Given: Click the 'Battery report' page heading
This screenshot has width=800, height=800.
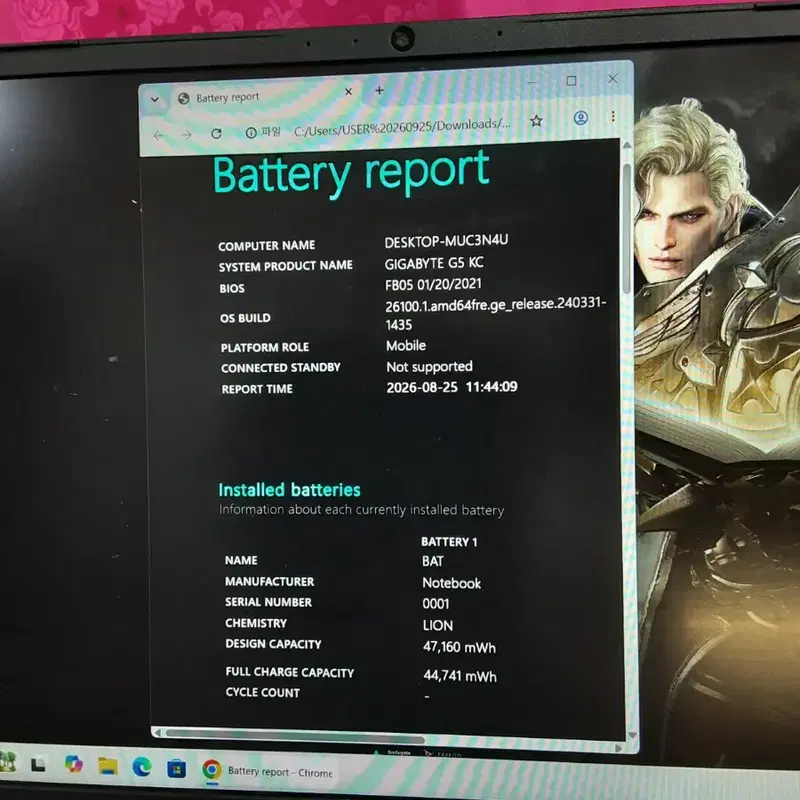Looking at the screenshot, I should 351,172.
